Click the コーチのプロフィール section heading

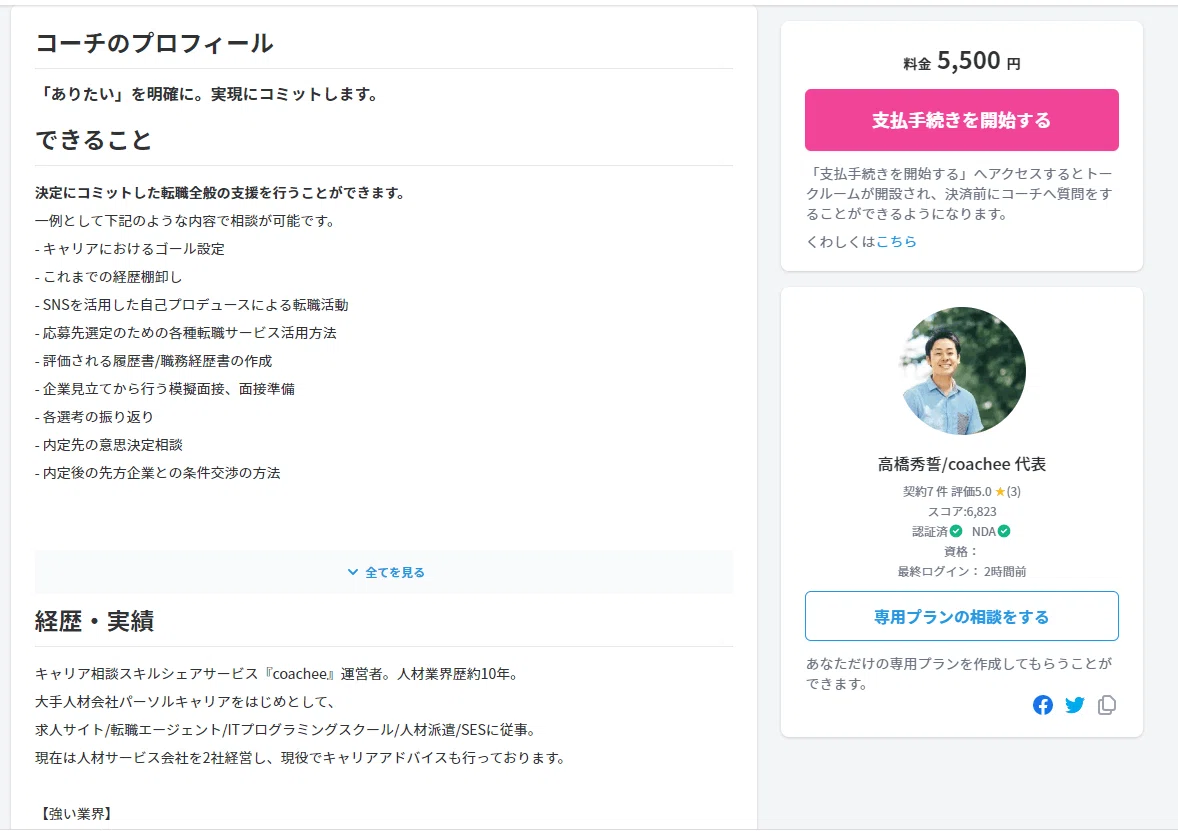point(155,43)
